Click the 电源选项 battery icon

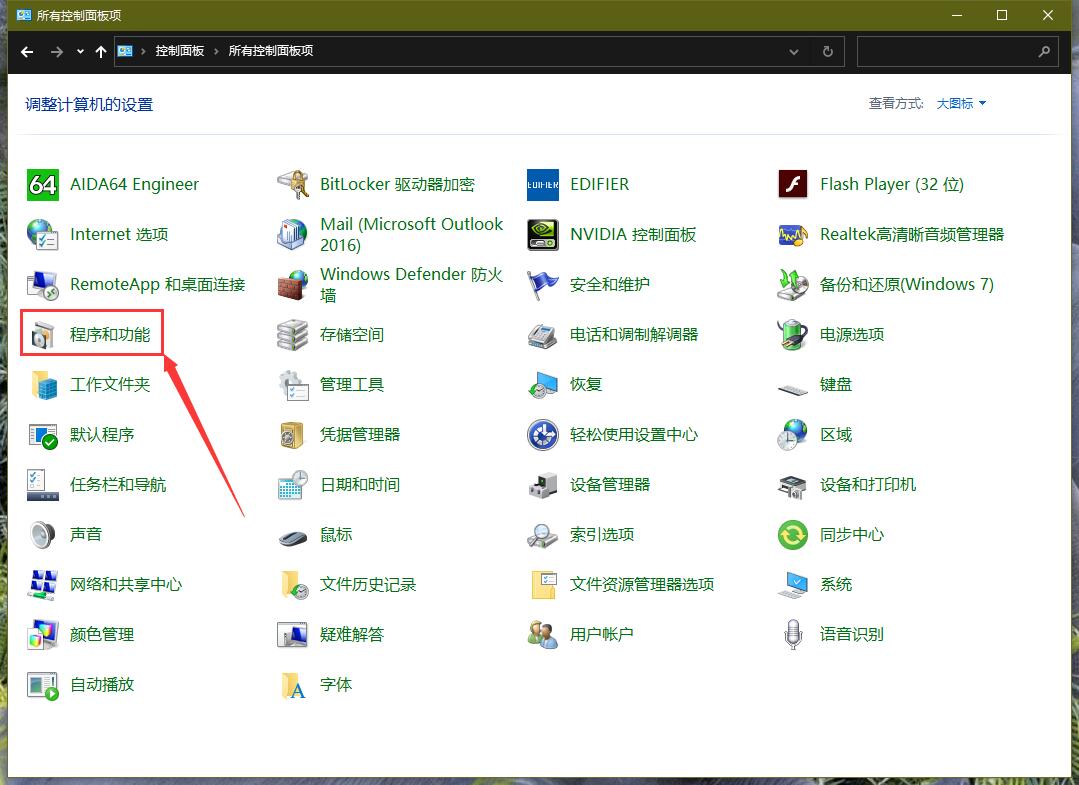792,335
